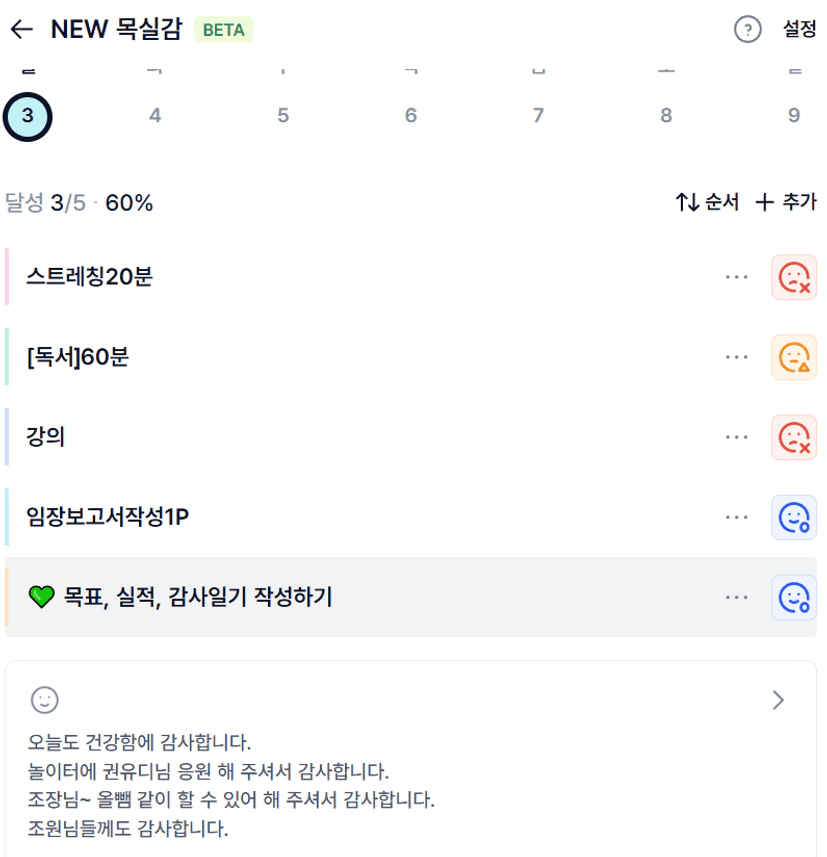The height and width of the screenshot is (857, 827).
Task: Open the three-dot menu for 강의
Action: tap(737, 437)
